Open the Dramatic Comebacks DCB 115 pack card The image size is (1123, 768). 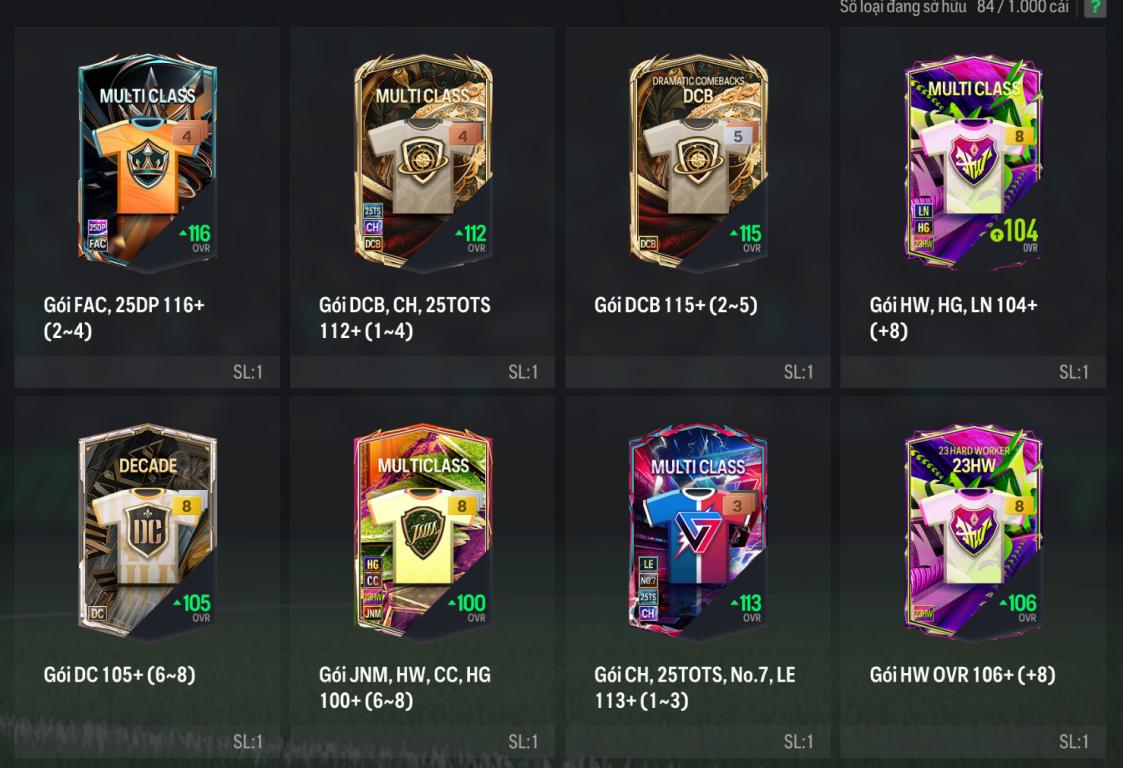[698, 163]
